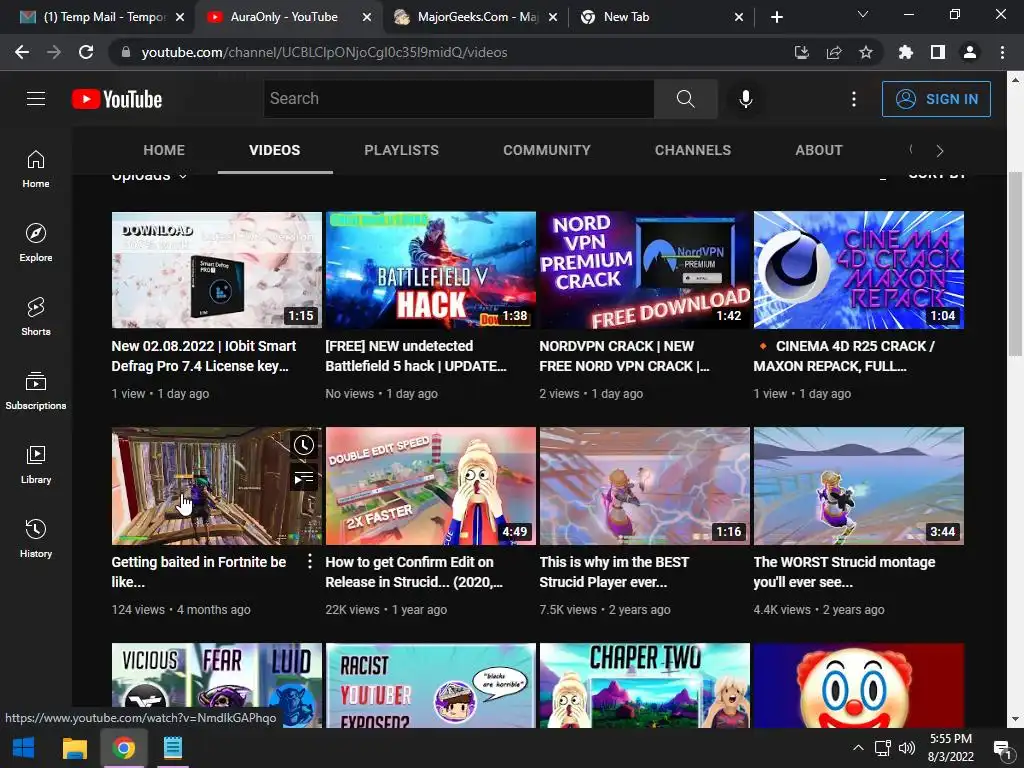1024x768 pixels.
Task: Click the YouTube search input field
Action: pyautogui.click(x=458, y=99)
